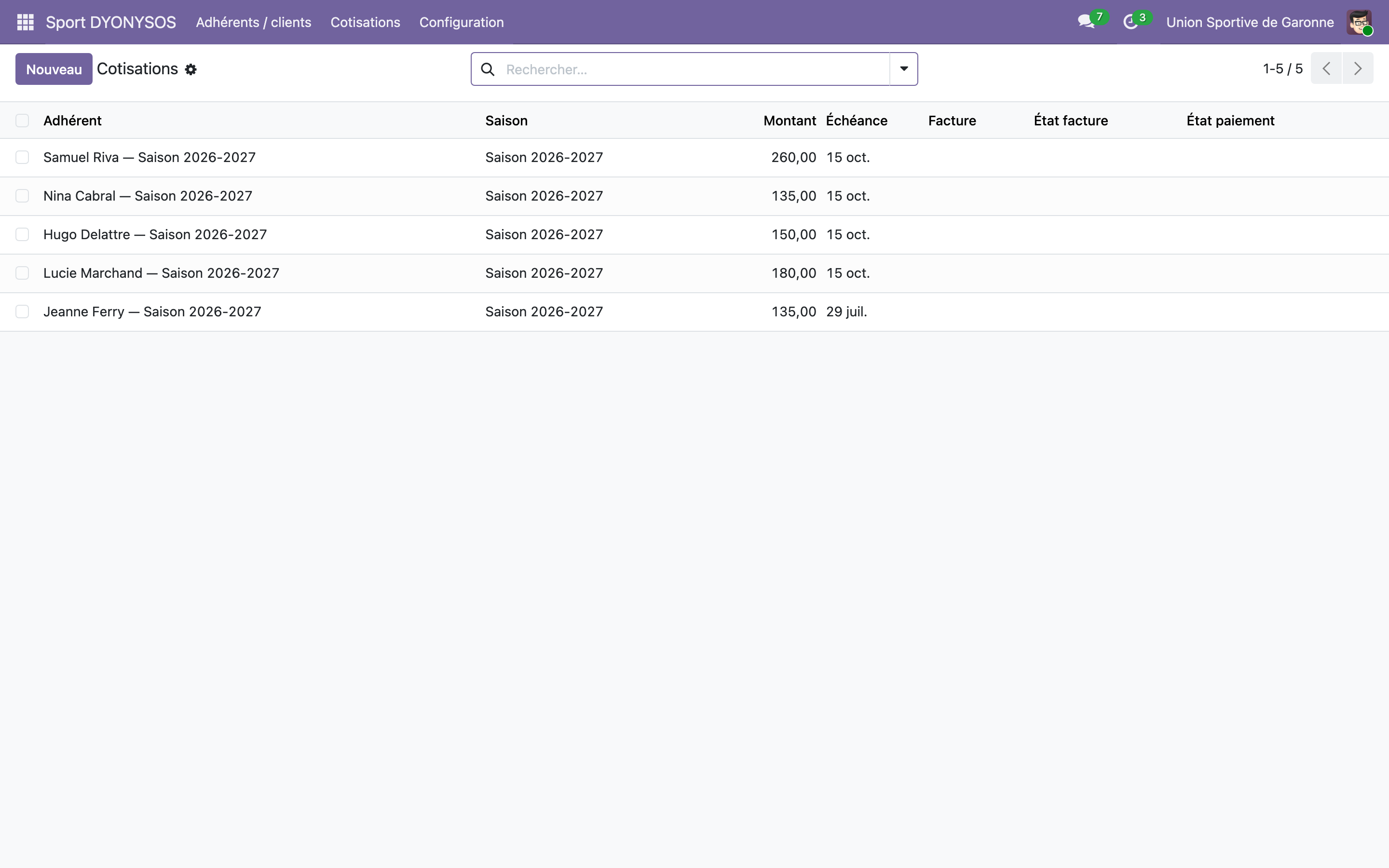
Task: Open Hugo Delattre — Saison 2026-2027 record
Action: [155, 234]
